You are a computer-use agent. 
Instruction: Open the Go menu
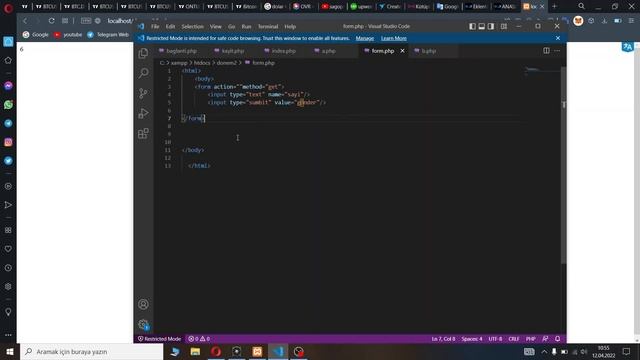coord(231,27)
